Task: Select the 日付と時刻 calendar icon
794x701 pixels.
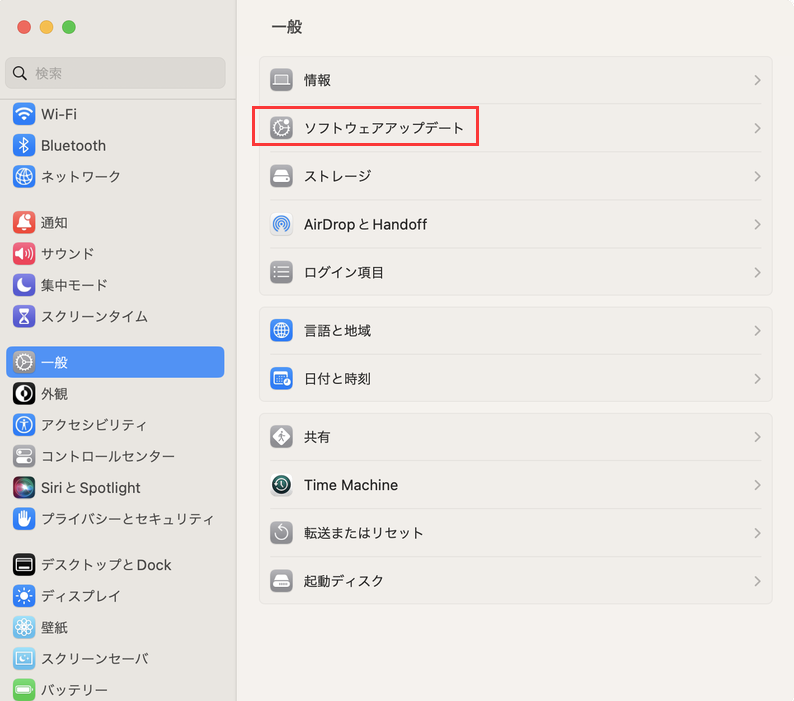Action: point(282,379)
